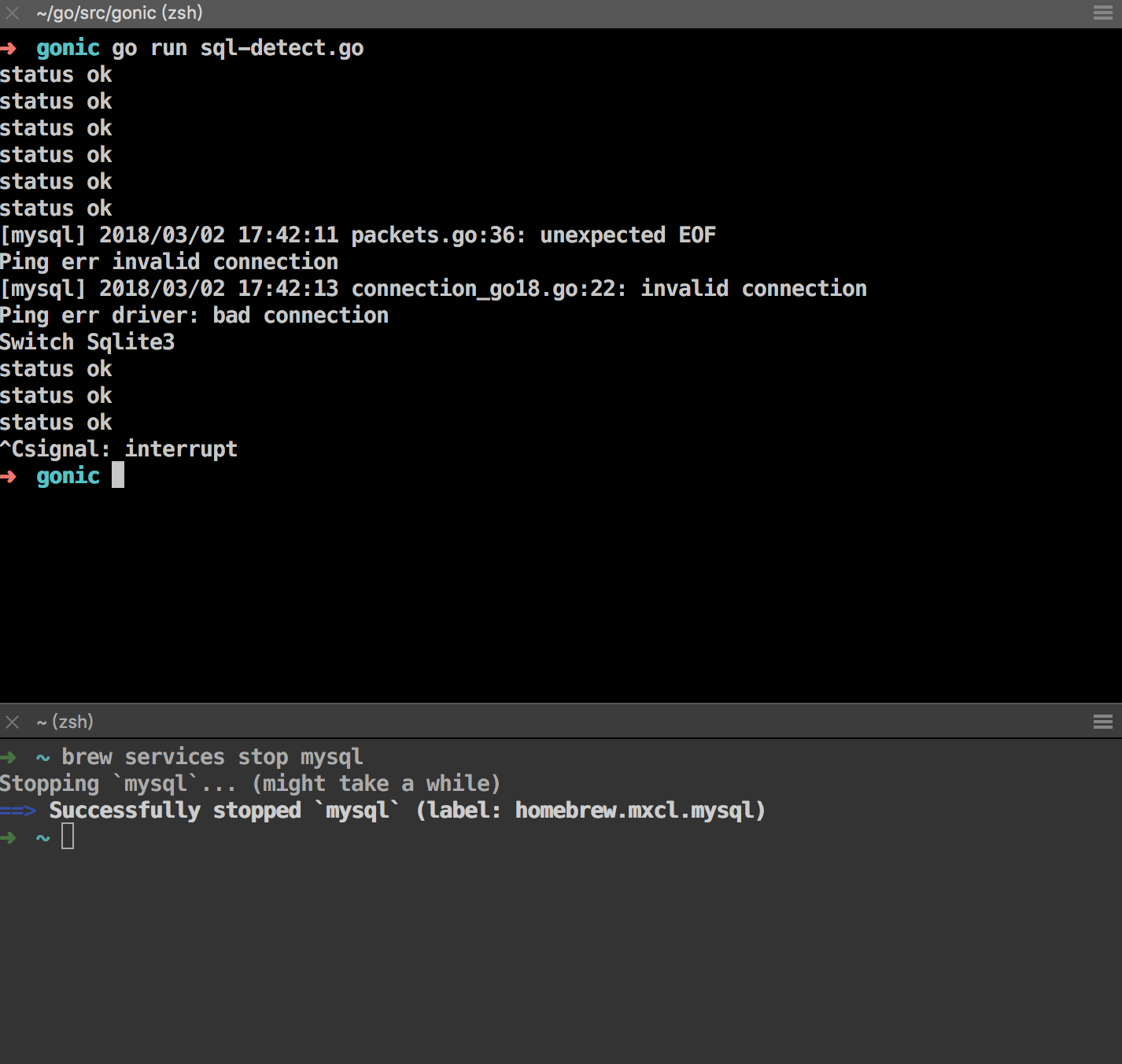
Task: Open the bottom pane hamburger menu
Action: pyautogui.click(x=1102, y=722)
